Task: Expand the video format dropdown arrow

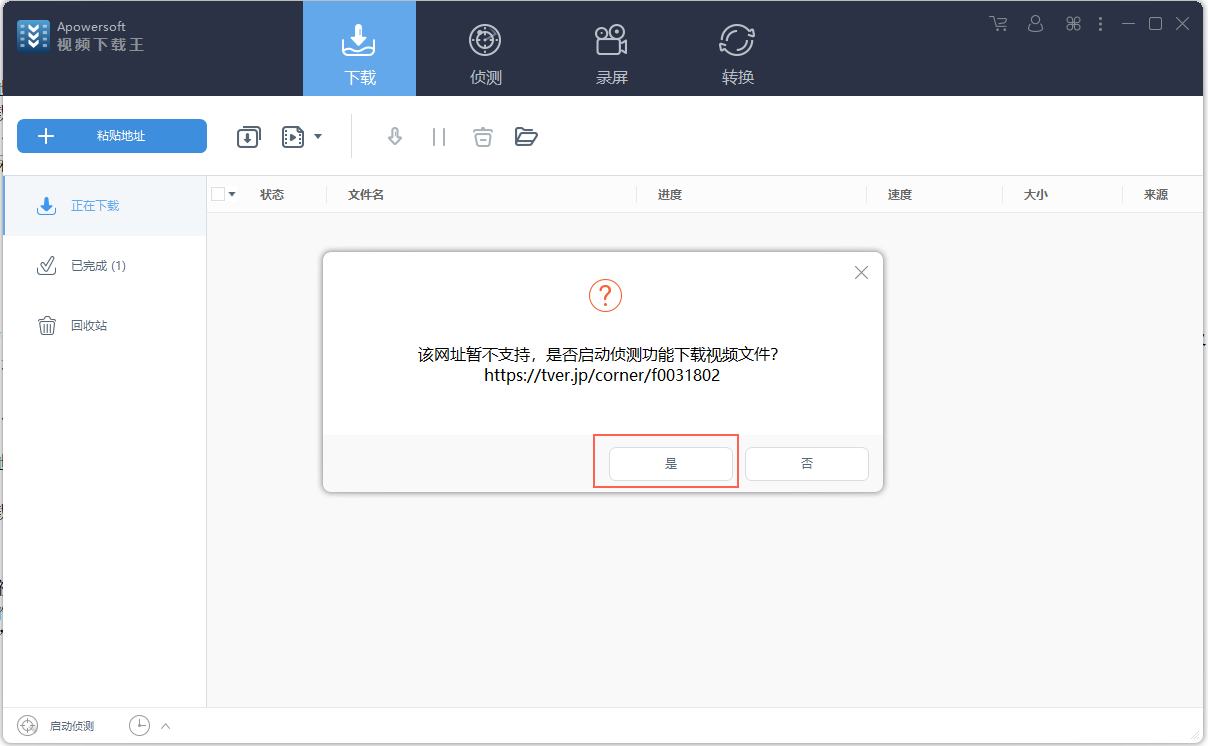Action: coord(318,136)
